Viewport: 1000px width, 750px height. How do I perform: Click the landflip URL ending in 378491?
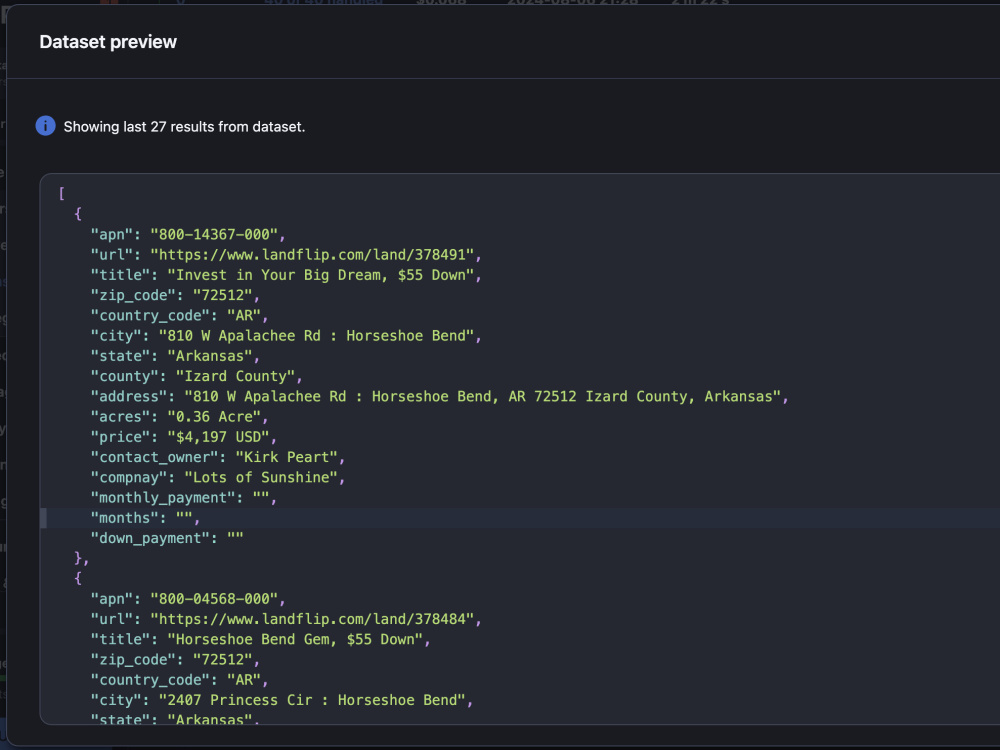(x=312, y=254)
